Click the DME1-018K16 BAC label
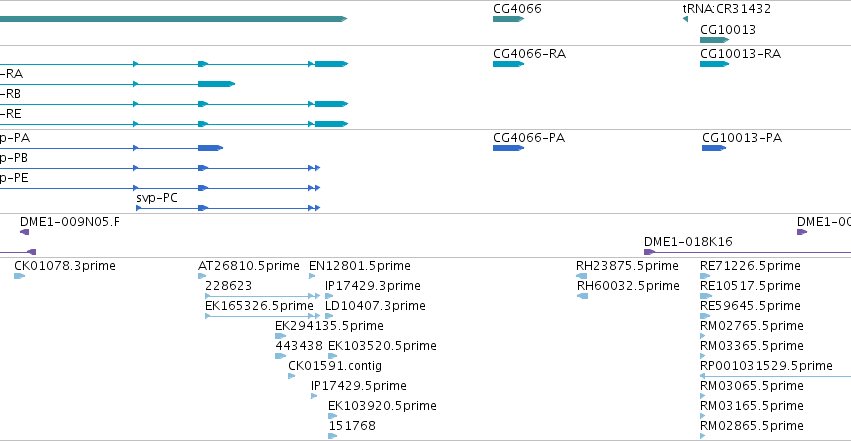851x441 pixels. 688,242
